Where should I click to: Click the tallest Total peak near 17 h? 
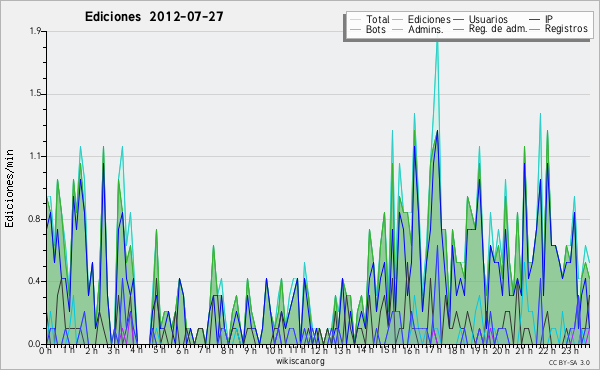pyautogui.click(x=437, y=41)
